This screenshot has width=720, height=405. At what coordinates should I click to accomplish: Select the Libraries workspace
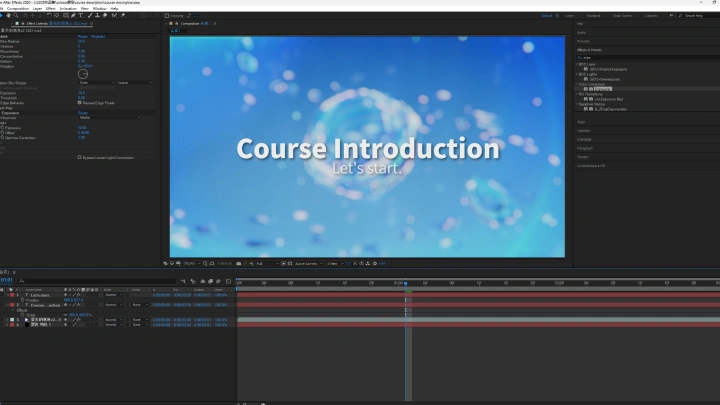pos(651,16)
